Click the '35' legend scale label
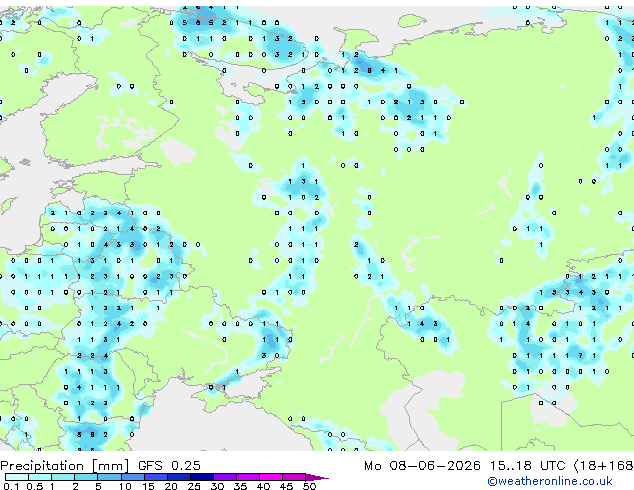 [x=240, y=486]
